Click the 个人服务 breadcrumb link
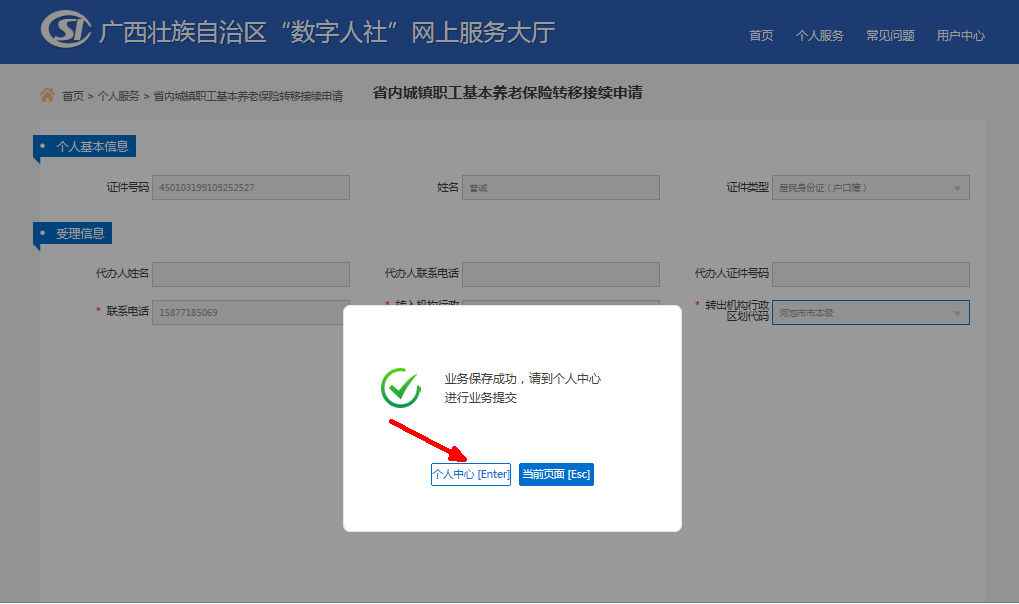The width and height of the screenshot is (1019, 604). [118, 96]
